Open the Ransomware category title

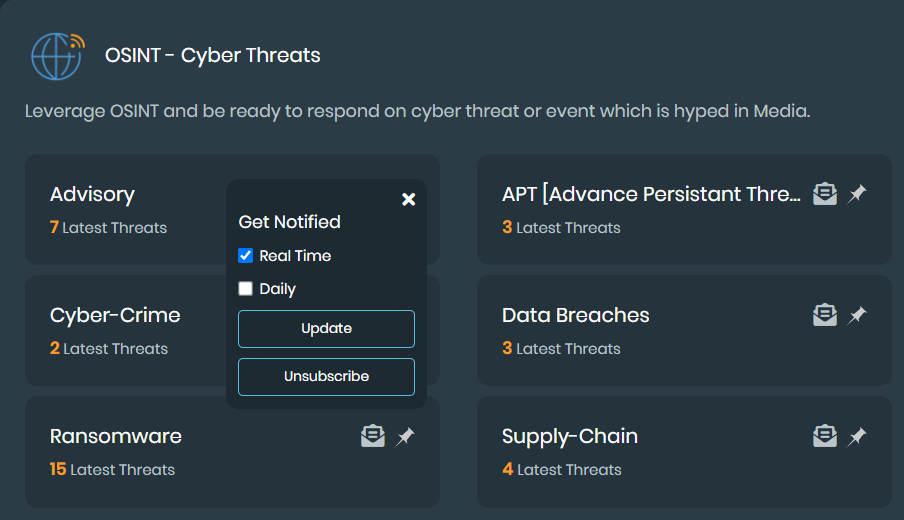point(116,437)
